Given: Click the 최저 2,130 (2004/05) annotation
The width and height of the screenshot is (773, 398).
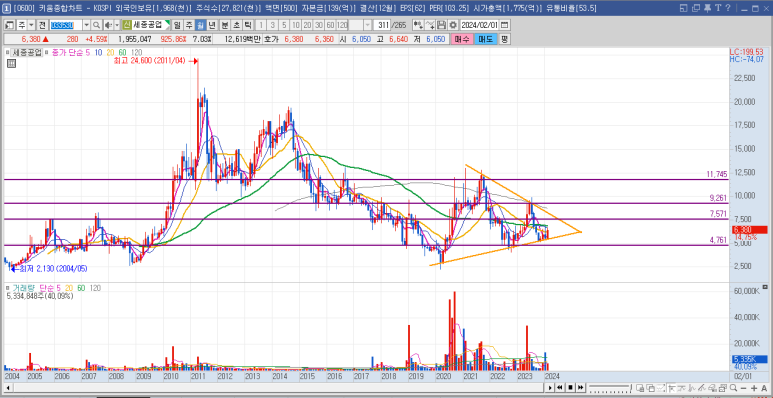Looking at the screenshot, I should pyautogui.click(x=54, y=268).
